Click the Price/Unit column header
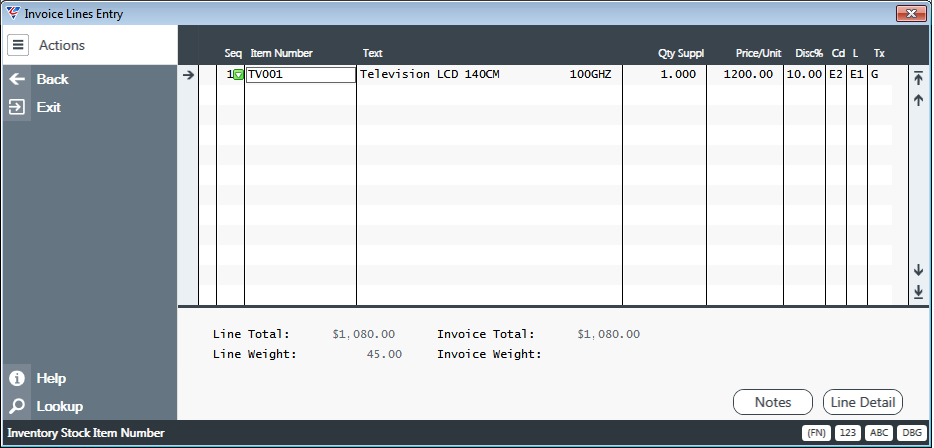This screenshot has width=934, height=448. click(x=758, y=53)
